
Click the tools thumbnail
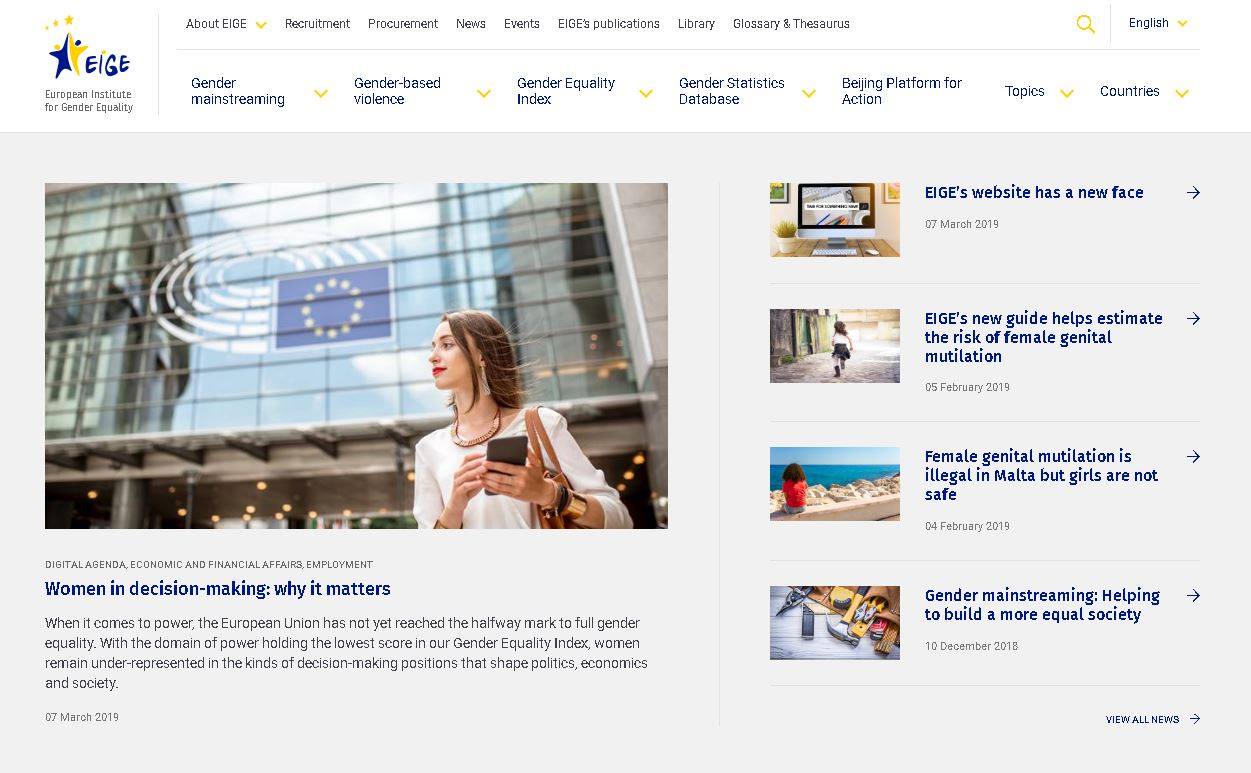tap(835, 623)
